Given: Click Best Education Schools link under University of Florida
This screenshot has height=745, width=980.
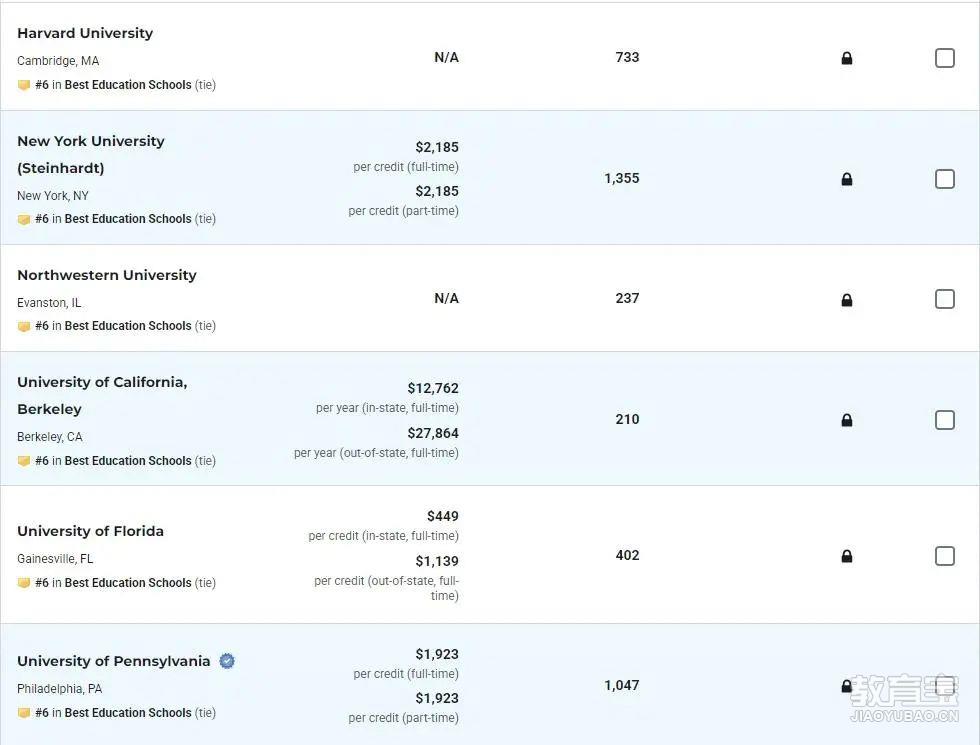Looking at the screenshot, I should pyautogui.click(x=128, y=582).
